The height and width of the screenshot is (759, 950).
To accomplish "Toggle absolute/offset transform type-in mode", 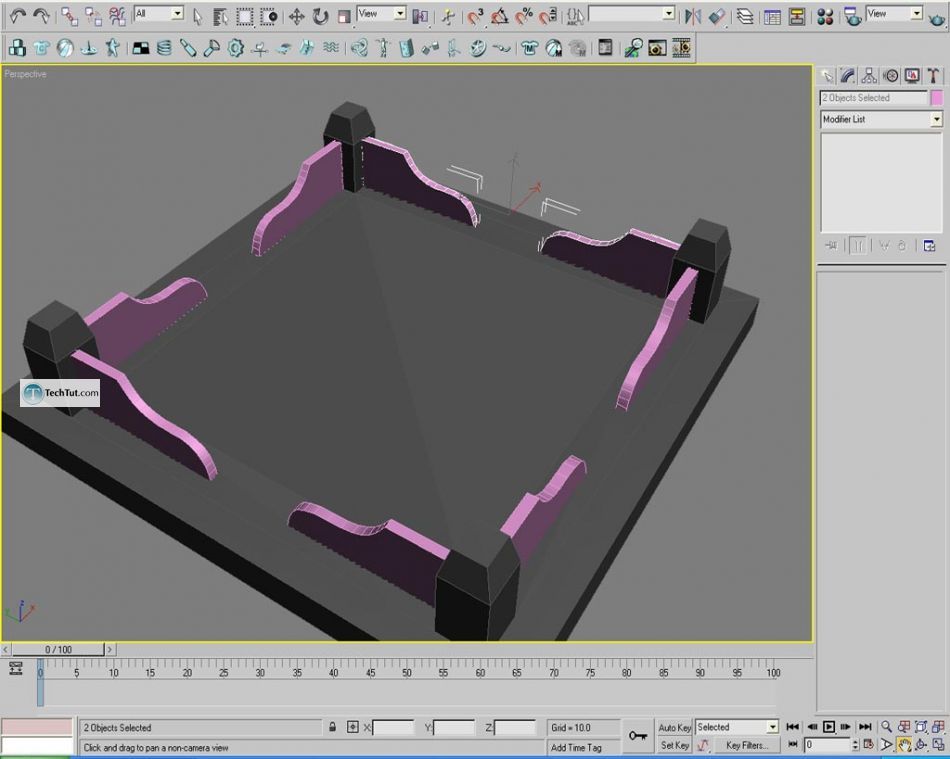I will pos(352,728).
